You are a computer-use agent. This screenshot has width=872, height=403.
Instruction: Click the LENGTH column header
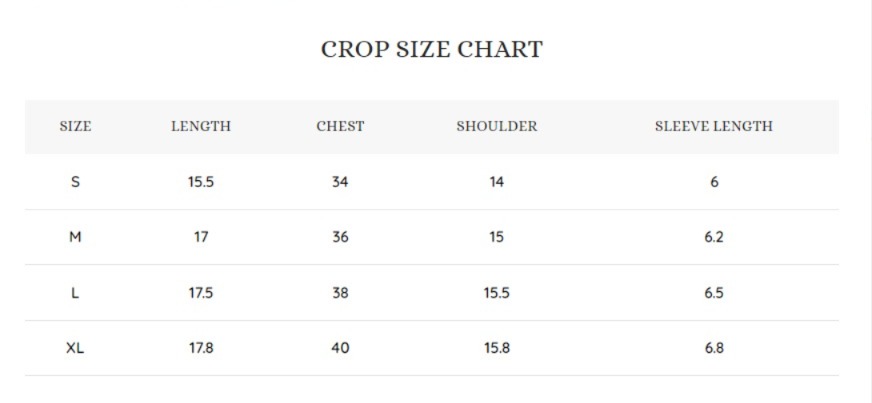pyautogui.click(x=201, y=127)
